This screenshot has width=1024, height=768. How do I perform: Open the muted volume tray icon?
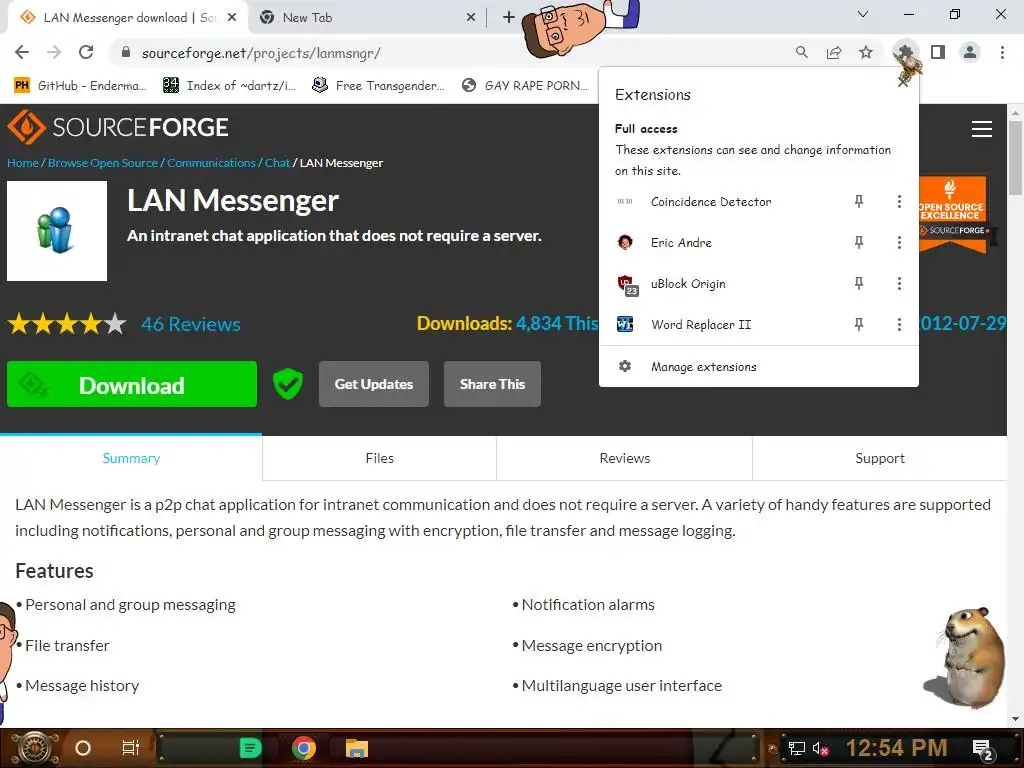coord(820,748)
